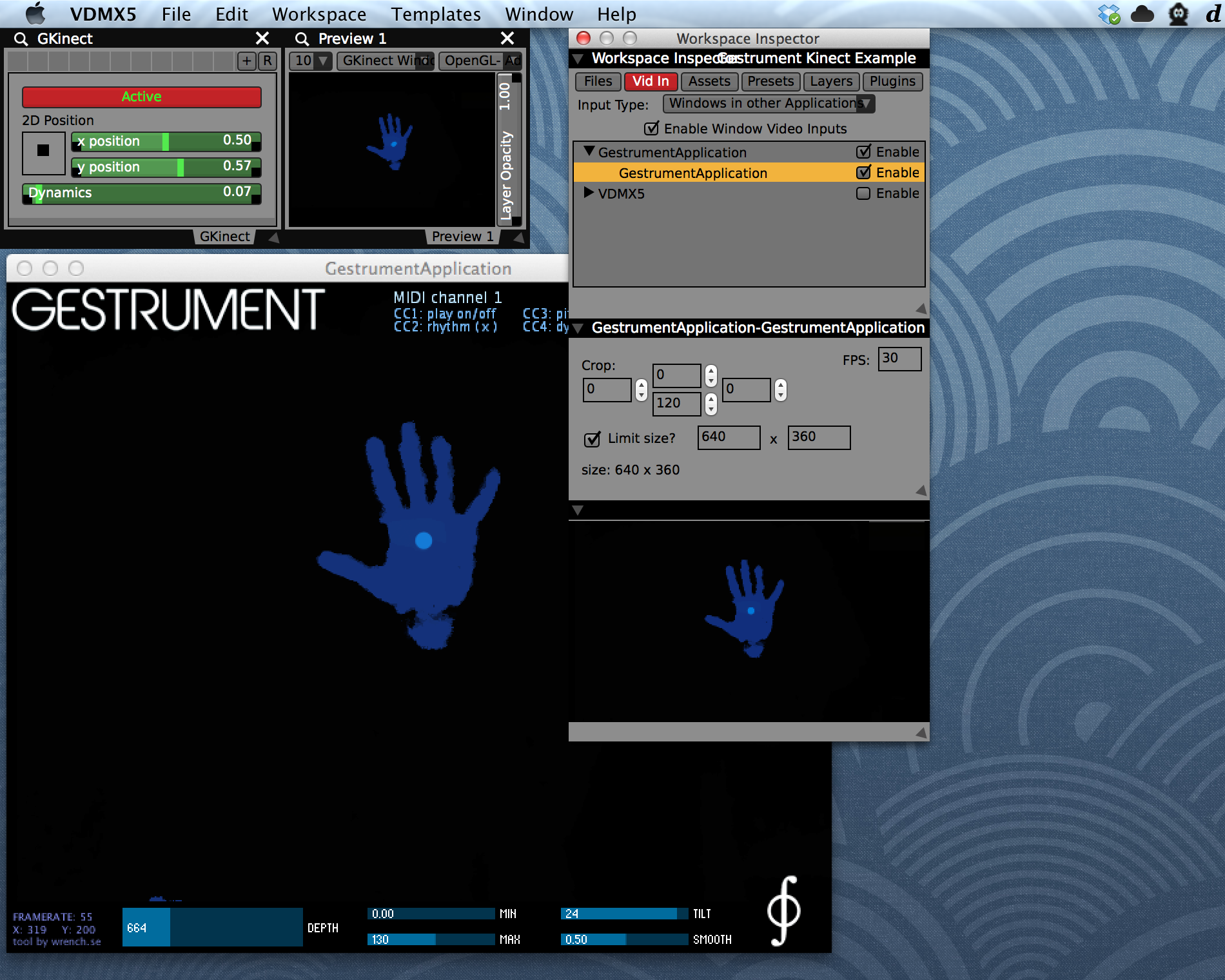Adjust the Dynamics slider
This screenshot has height=980, width=1225.
tap(142, 193)
